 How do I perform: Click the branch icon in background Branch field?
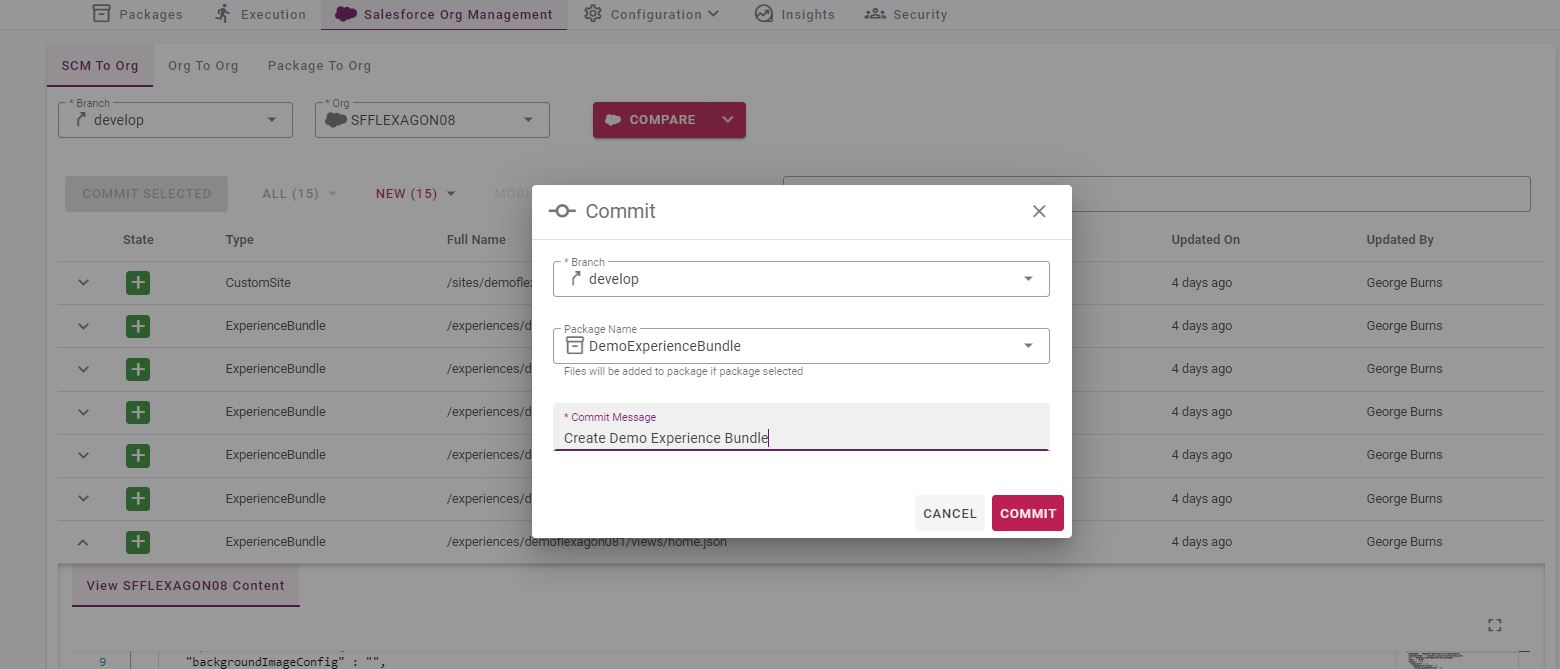[80, 120]
